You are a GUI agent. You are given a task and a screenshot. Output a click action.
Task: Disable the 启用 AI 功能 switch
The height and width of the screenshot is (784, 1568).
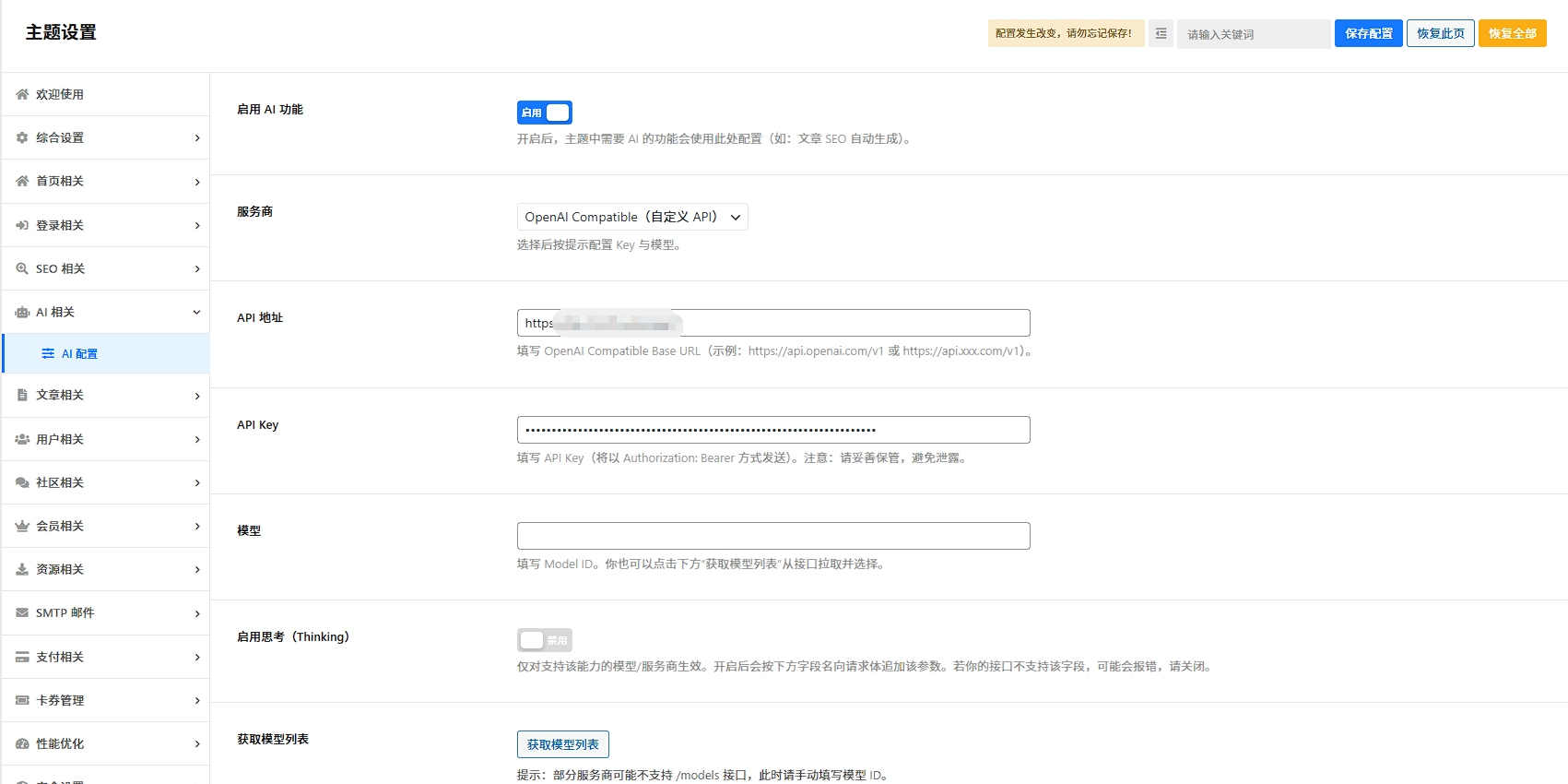[x=544, y=113]
